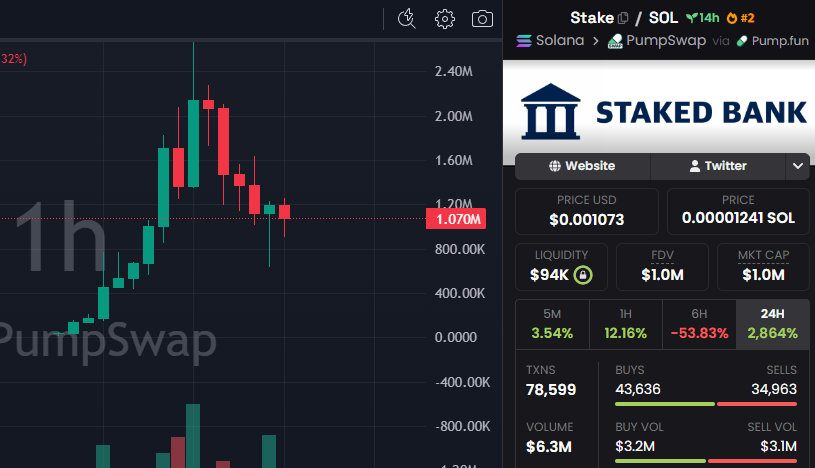This screenshot has height=468, width=815.
Task: Click the 1.60M price axis label
Action: tap(454, 160)
